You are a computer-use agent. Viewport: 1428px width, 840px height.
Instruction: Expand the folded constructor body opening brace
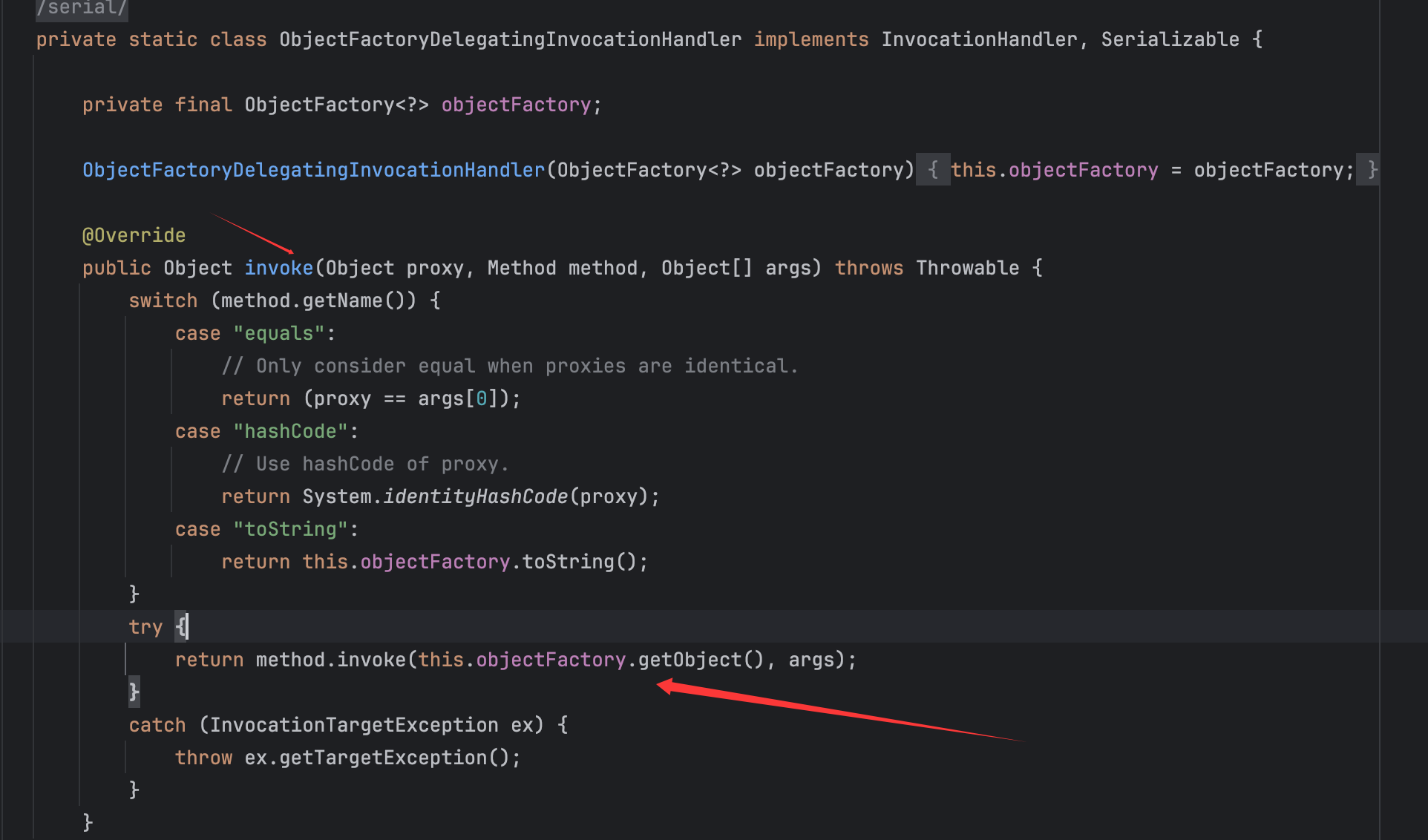(x=932, y=170)
